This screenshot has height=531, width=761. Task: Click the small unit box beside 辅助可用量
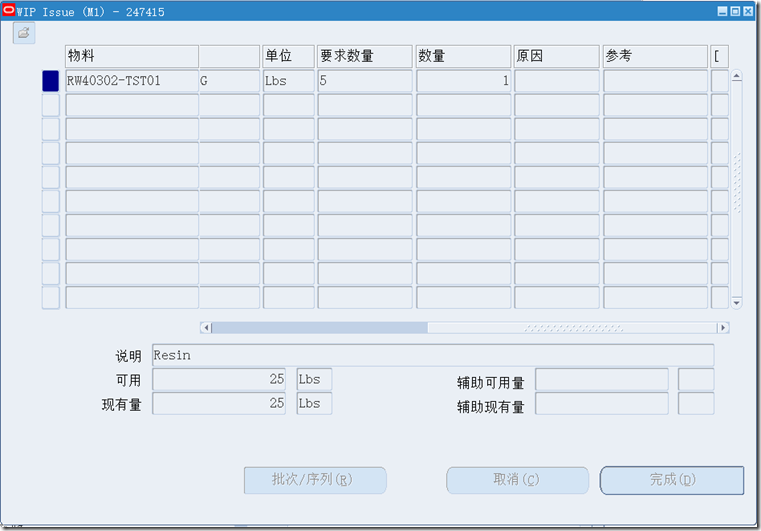pyautogui.click(x=696, y=379)
